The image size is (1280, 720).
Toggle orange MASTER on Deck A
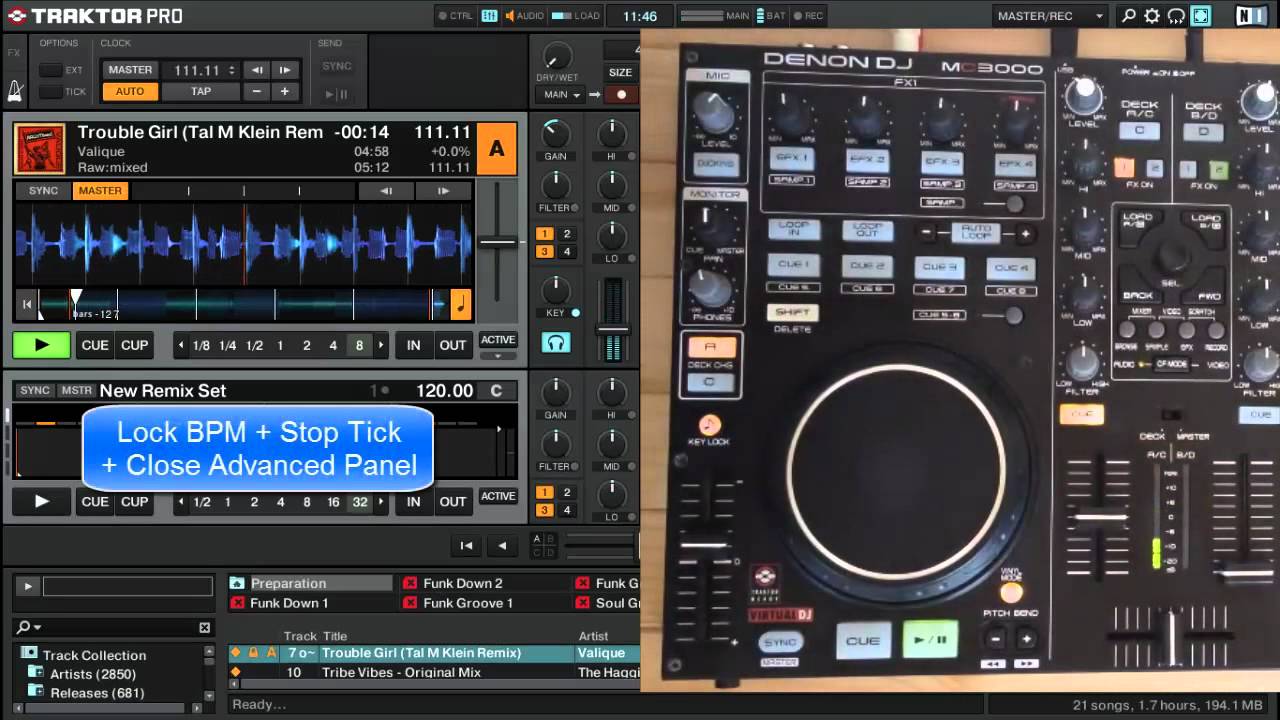coord(100,191)
